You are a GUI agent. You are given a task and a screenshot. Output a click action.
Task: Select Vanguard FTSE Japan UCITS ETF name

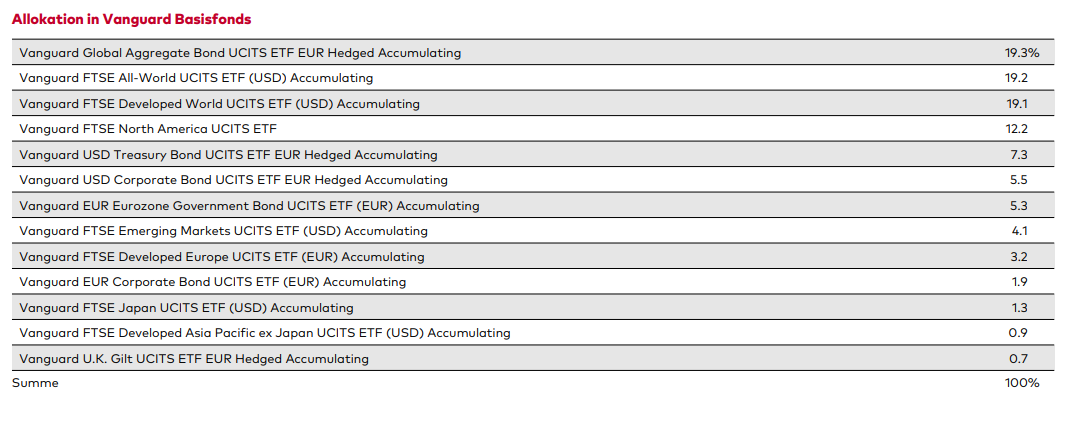coord(186,308)
